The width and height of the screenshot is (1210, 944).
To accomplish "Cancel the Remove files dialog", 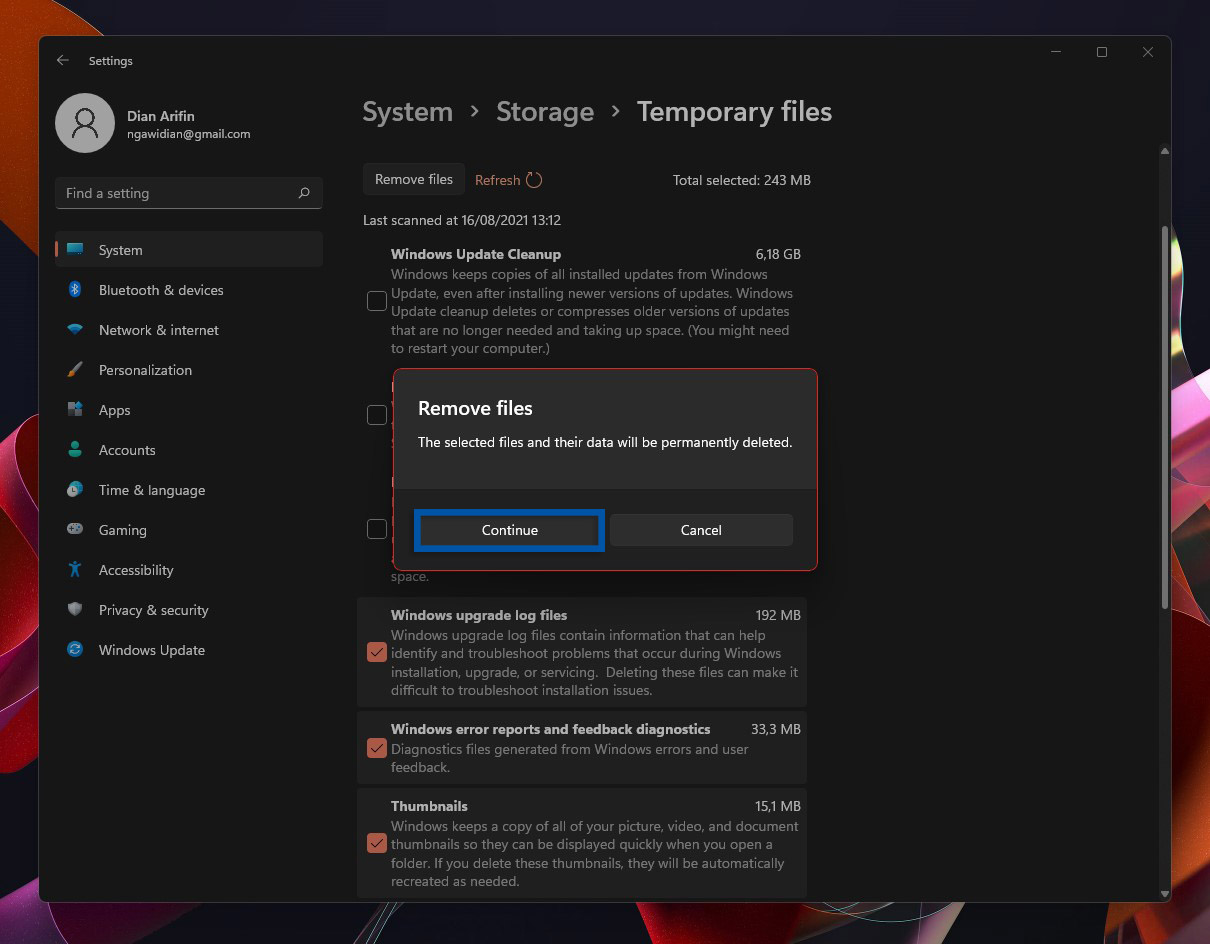I will pyautogui.click(x=701, y=530).
